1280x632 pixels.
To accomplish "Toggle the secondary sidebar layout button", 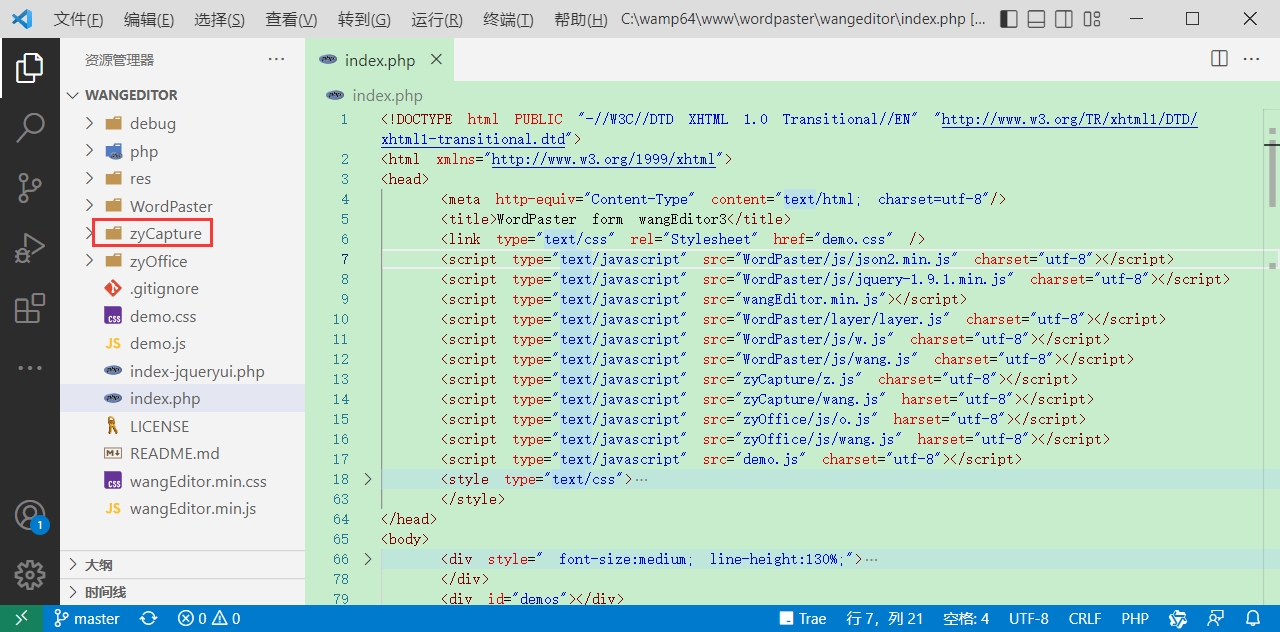I will click(1065, 19).
